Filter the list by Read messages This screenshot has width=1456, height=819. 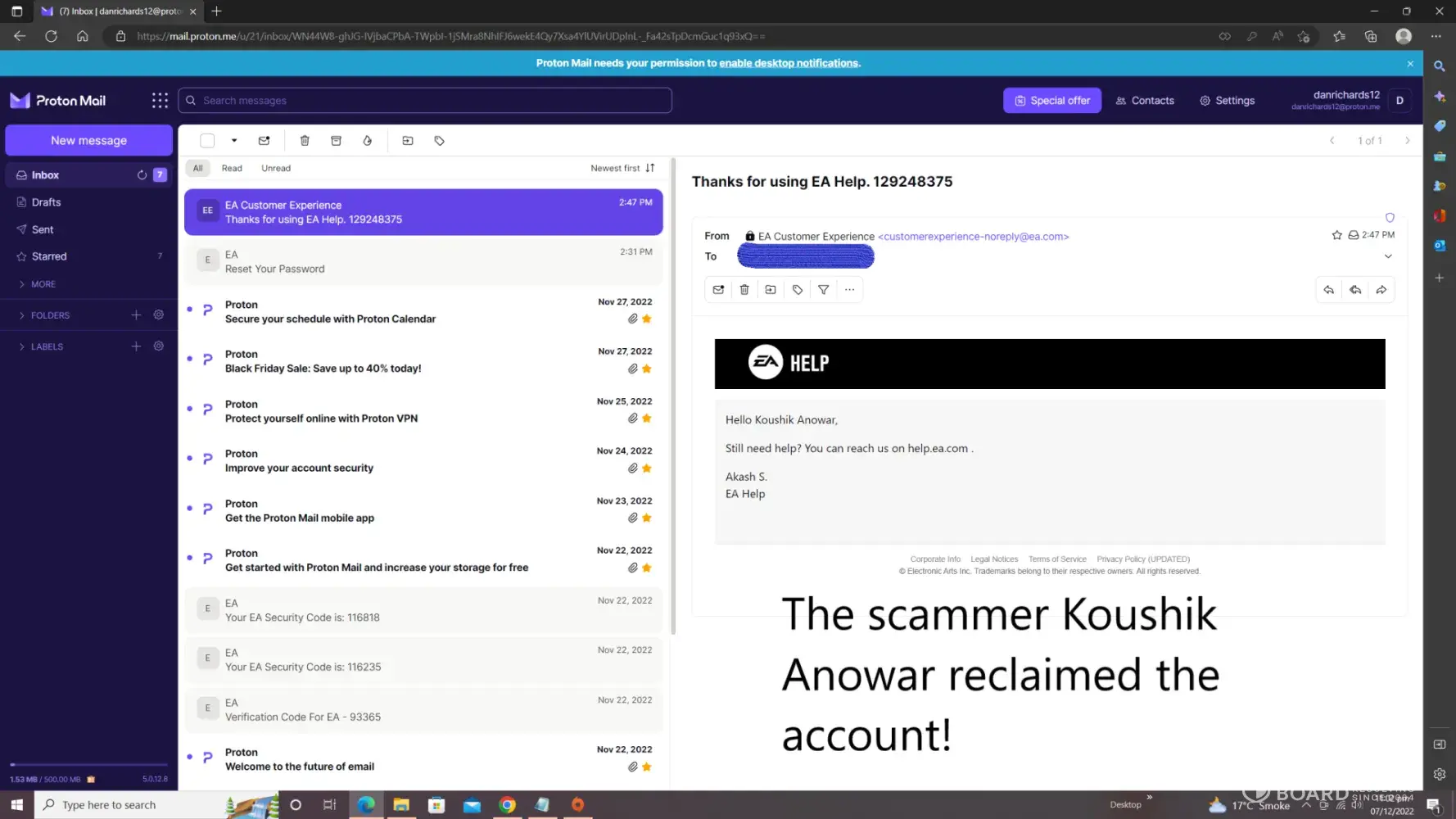coord(232,168)
